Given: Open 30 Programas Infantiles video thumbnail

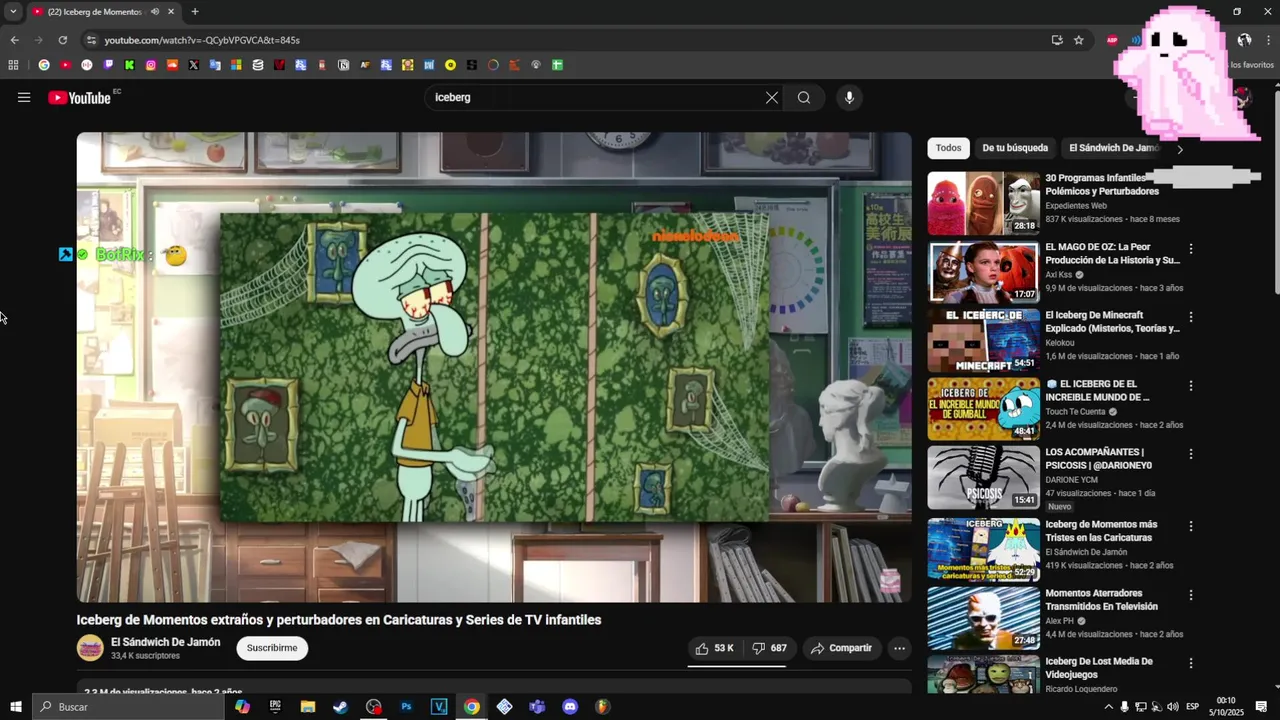Looking at the screenshot, I should click(984, 204).
